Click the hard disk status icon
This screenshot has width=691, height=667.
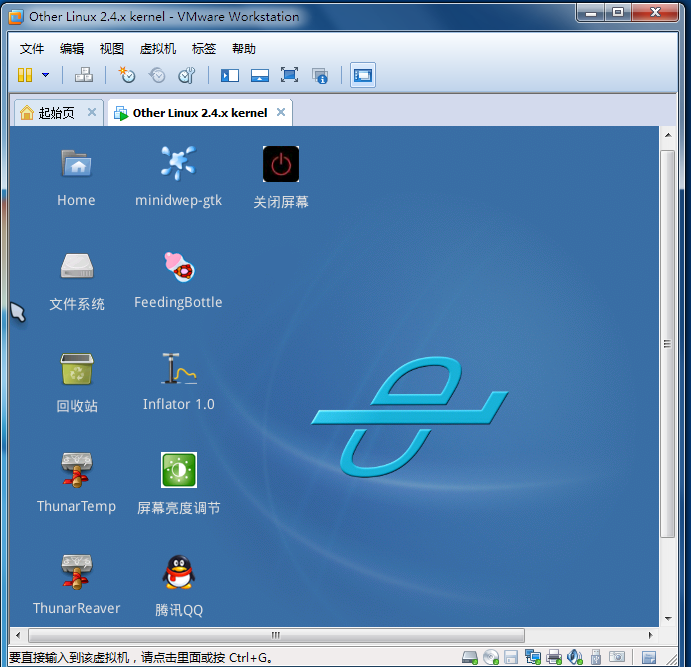click(470, 657)
